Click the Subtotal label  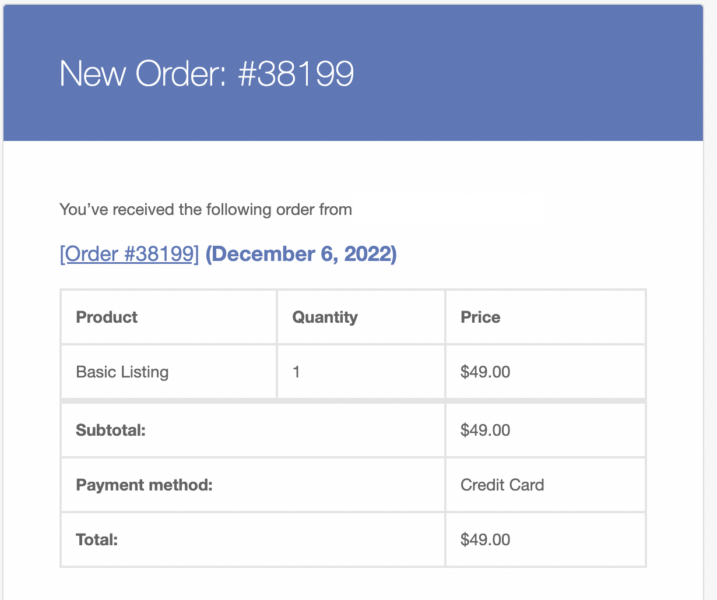coord(111,431)
